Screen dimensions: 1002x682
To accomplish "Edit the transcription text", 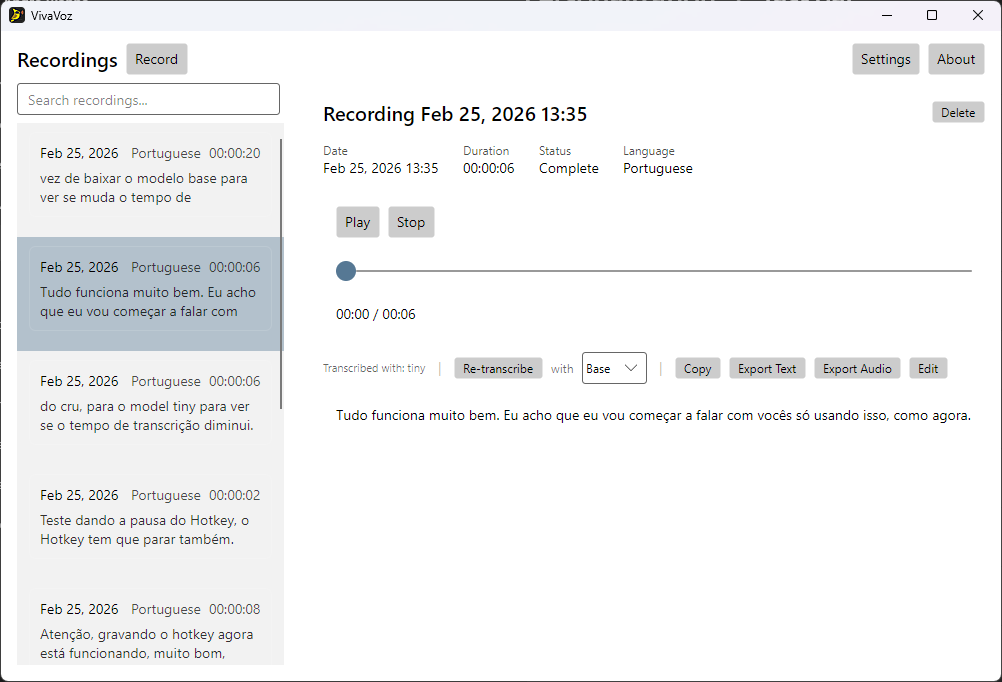I will [x=927, y=368].
